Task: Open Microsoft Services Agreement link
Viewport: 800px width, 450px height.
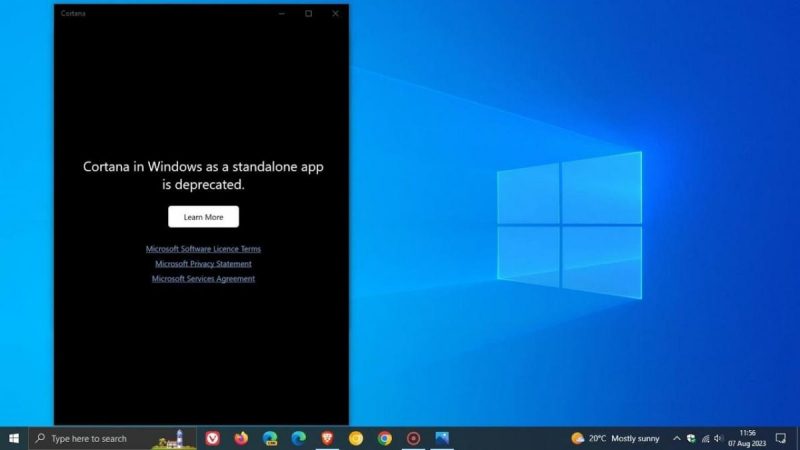Action: pyautogui.click(x=203, y=279)
